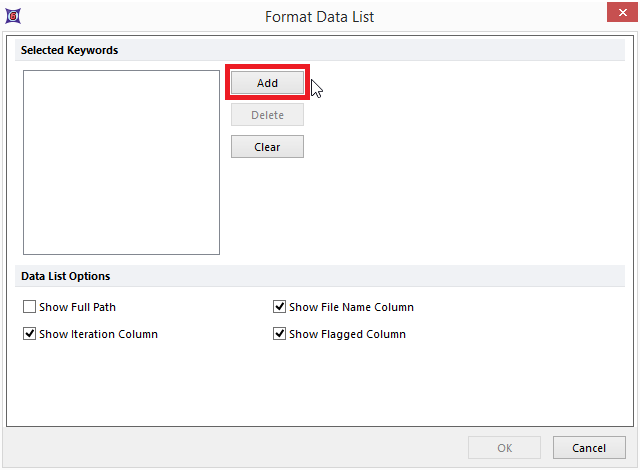Click the Add keyword button
The image size is (640, 470).
point(267,83)
